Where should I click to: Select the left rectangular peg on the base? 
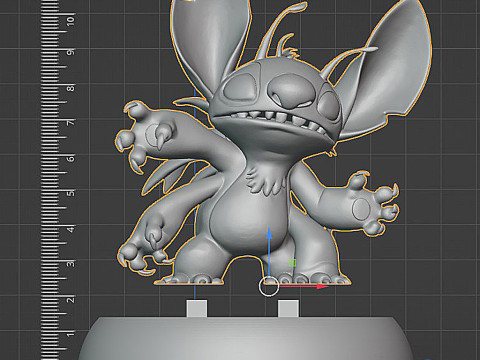197,308
